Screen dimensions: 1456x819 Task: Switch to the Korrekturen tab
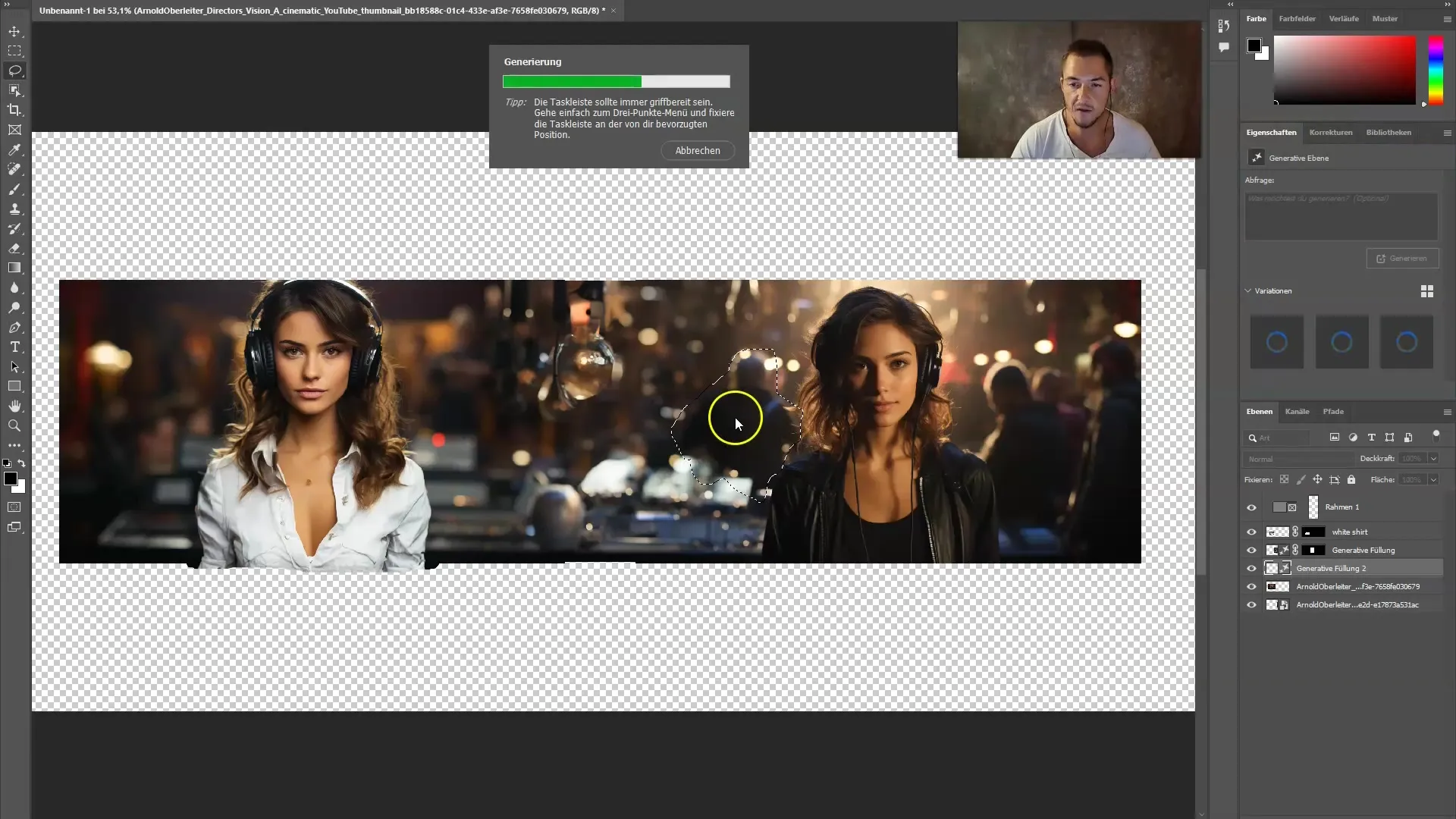click(x=1331, y=133)
